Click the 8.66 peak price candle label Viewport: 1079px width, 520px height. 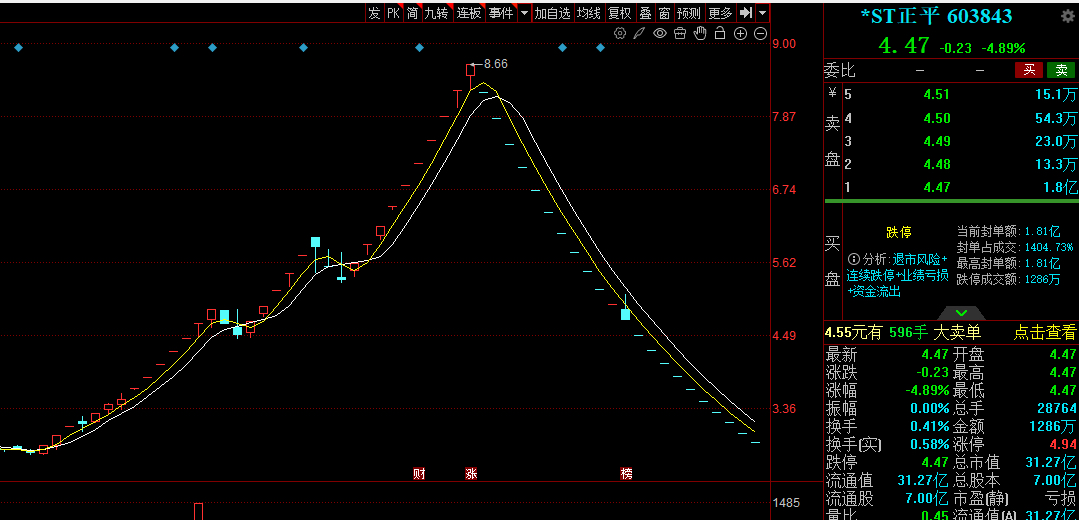pyautogui.click(x=495, y=64)
